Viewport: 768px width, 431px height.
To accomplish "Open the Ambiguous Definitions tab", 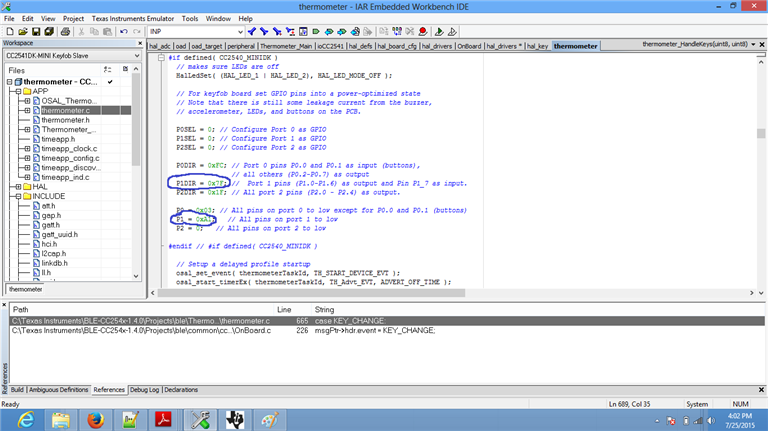I will 58,390.
